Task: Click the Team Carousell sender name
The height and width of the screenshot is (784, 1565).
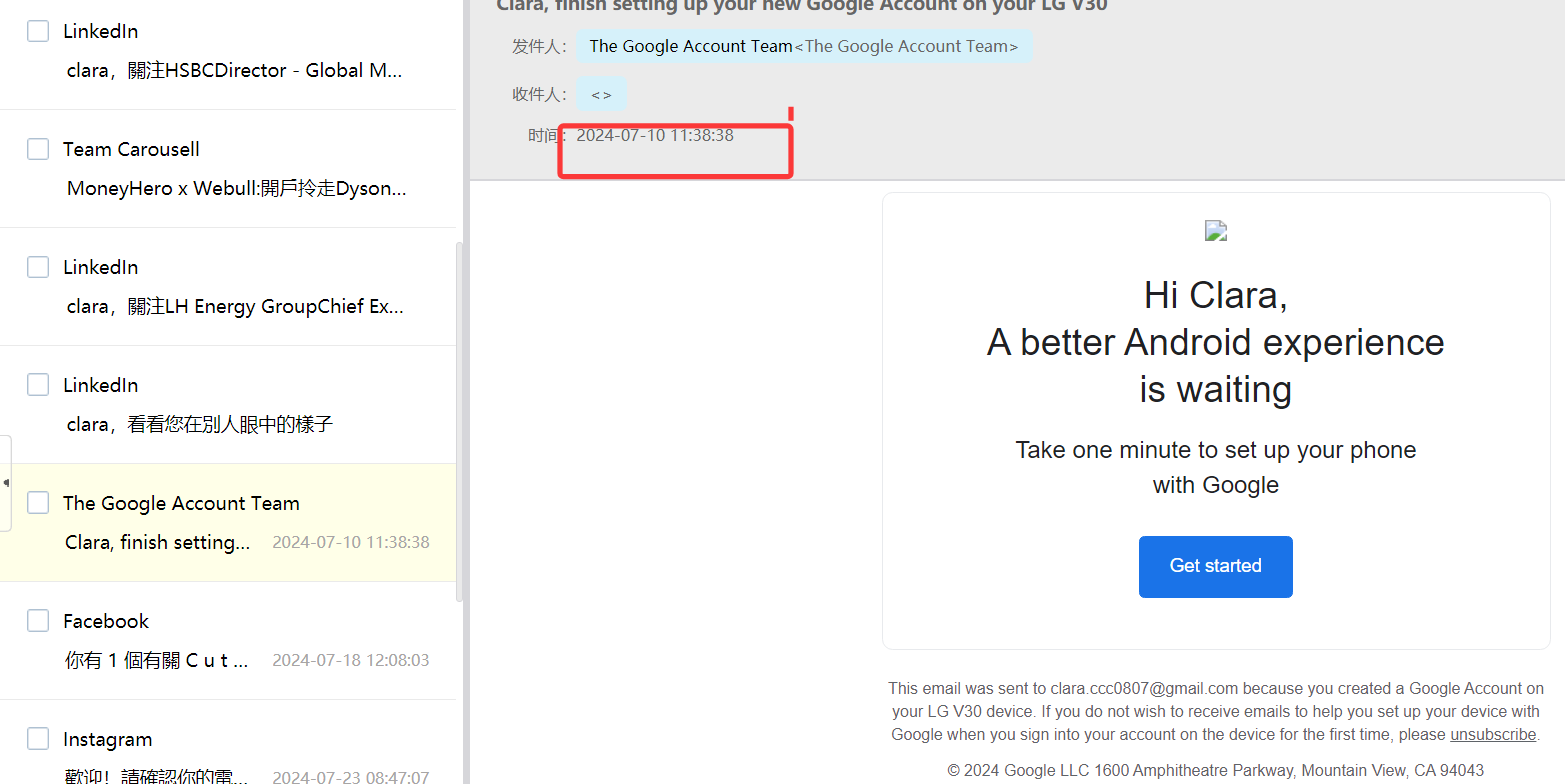Action: point(131,149)
